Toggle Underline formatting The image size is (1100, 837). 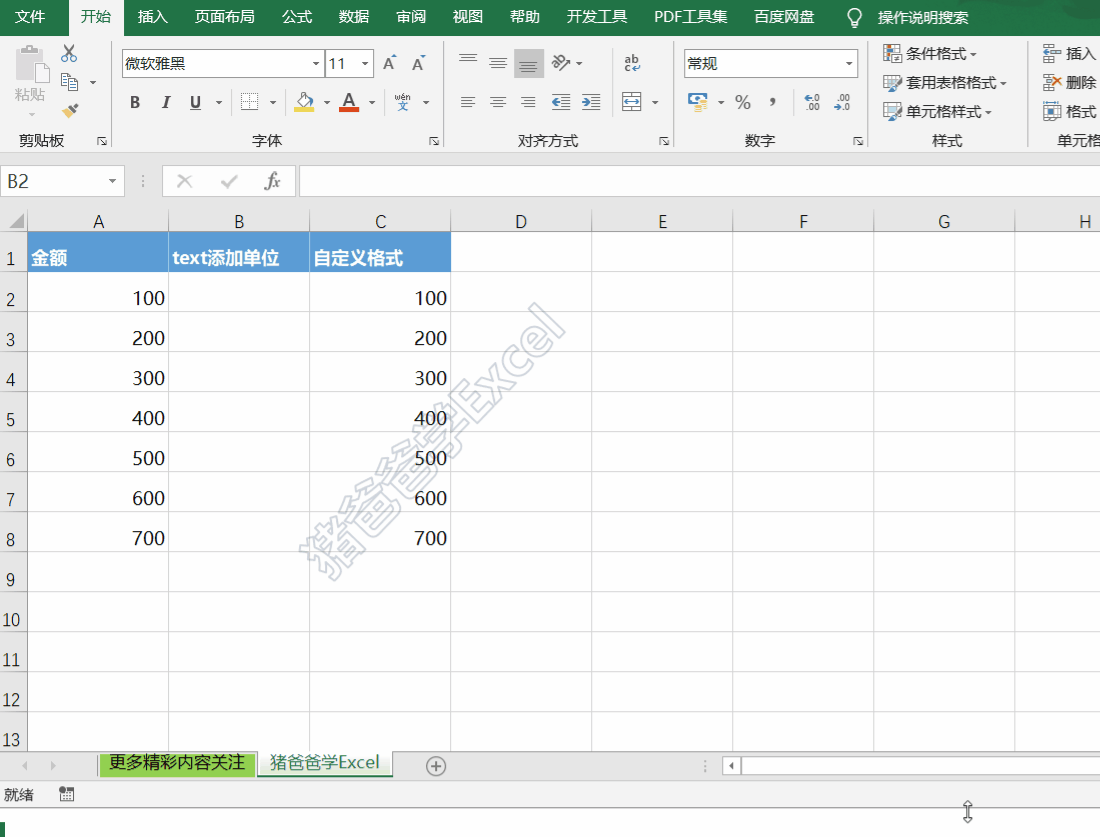196,102
